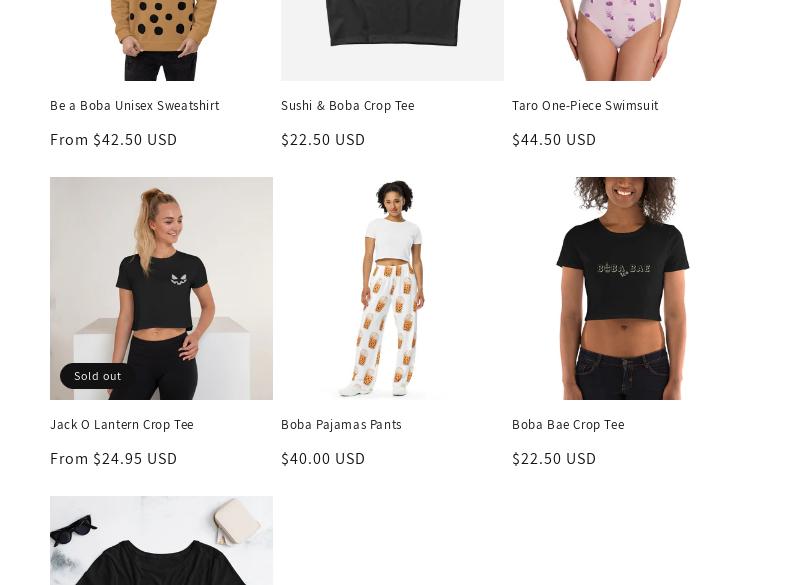This screenshot has height=585, width=785.
Task: Click the black crop tee flat-lay image
Action: (x=392, y=40)
